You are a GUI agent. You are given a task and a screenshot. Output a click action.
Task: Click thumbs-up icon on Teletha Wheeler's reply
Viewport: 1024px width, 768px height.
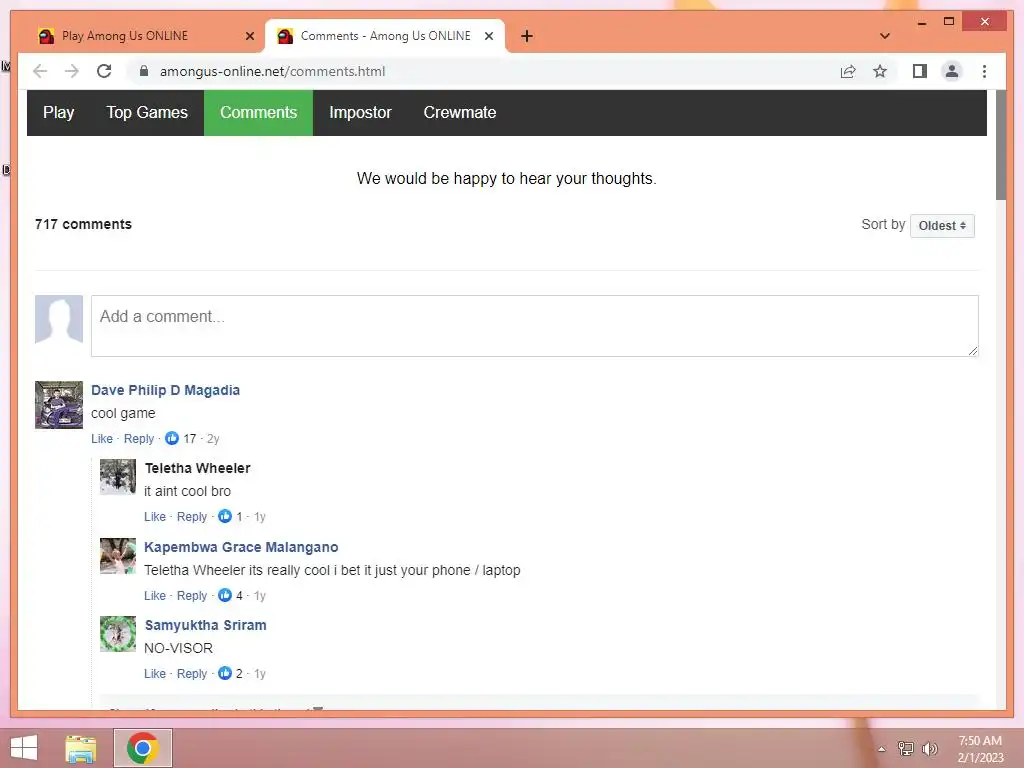coord(225,516)
